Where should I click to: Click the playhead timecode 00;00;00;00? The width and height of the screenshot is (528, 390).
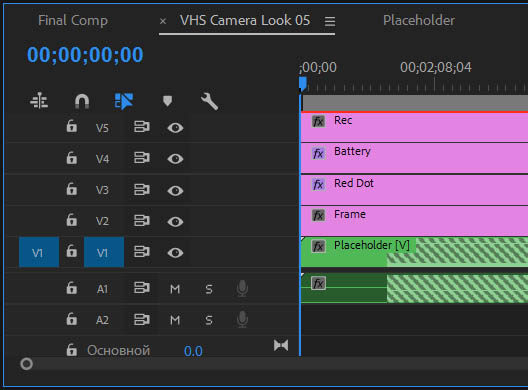pyautogui.click(x=85, y=55)
